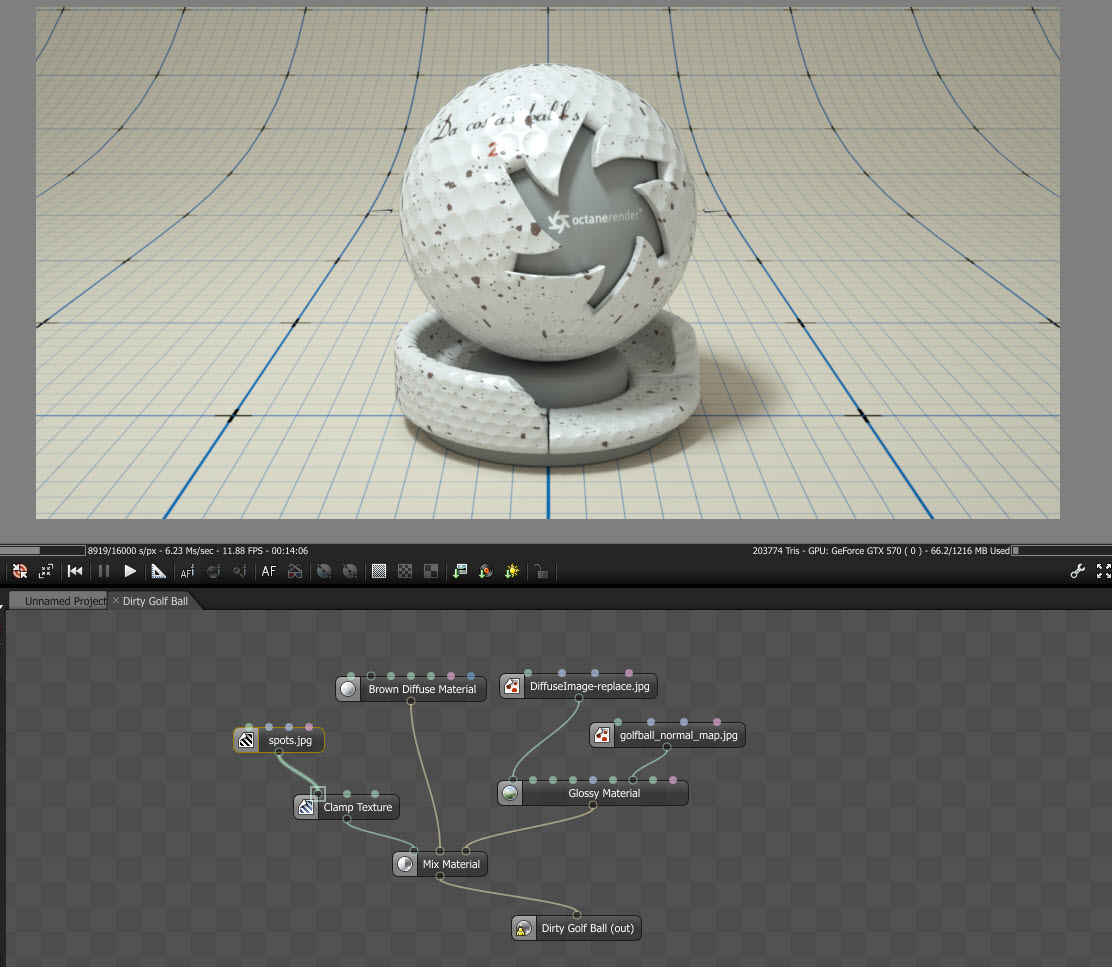Toggle the viewport lock padlock icon
The image size is (1112, 967).
coord(541,571)
